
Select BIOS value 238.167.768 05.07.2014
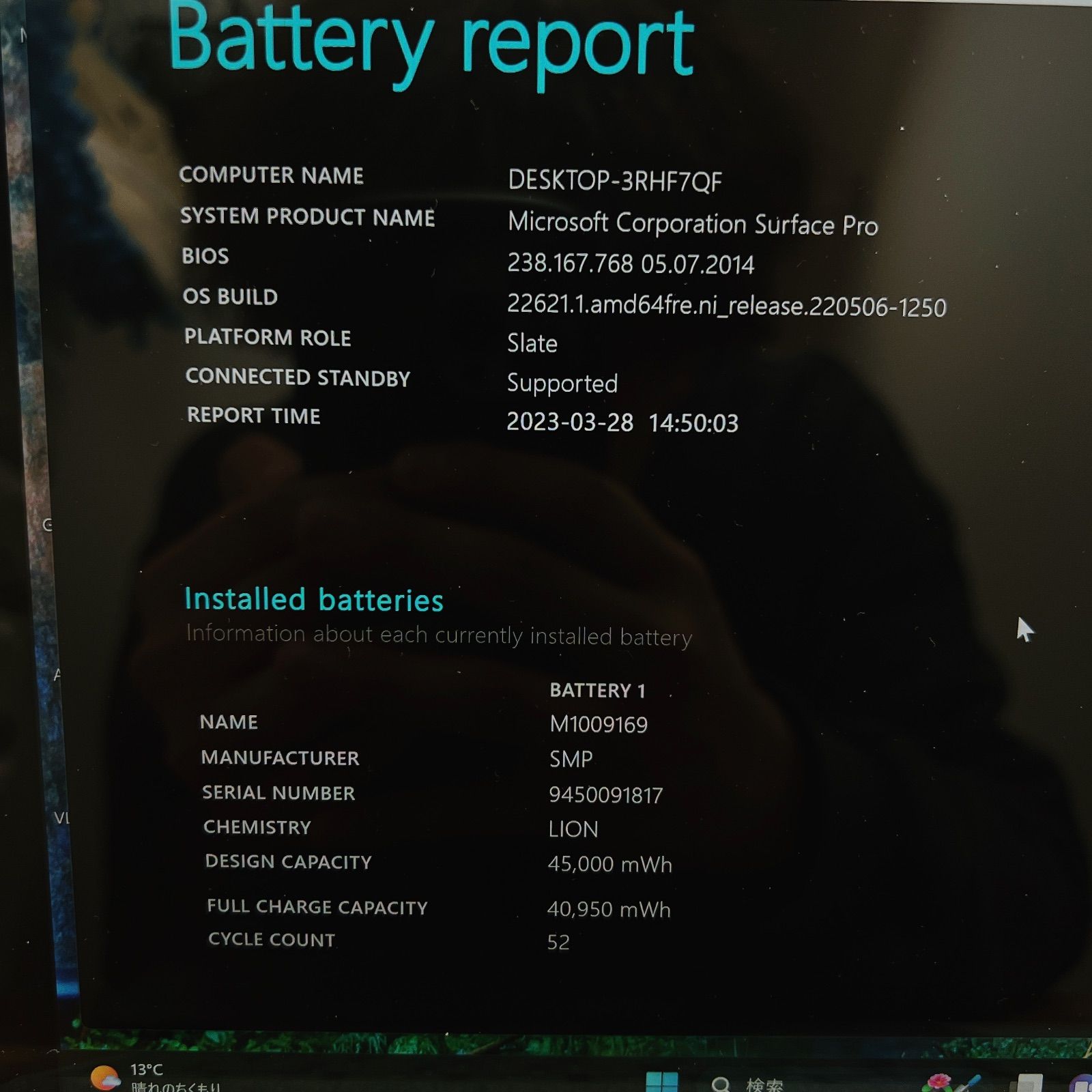tap(631, 263)
